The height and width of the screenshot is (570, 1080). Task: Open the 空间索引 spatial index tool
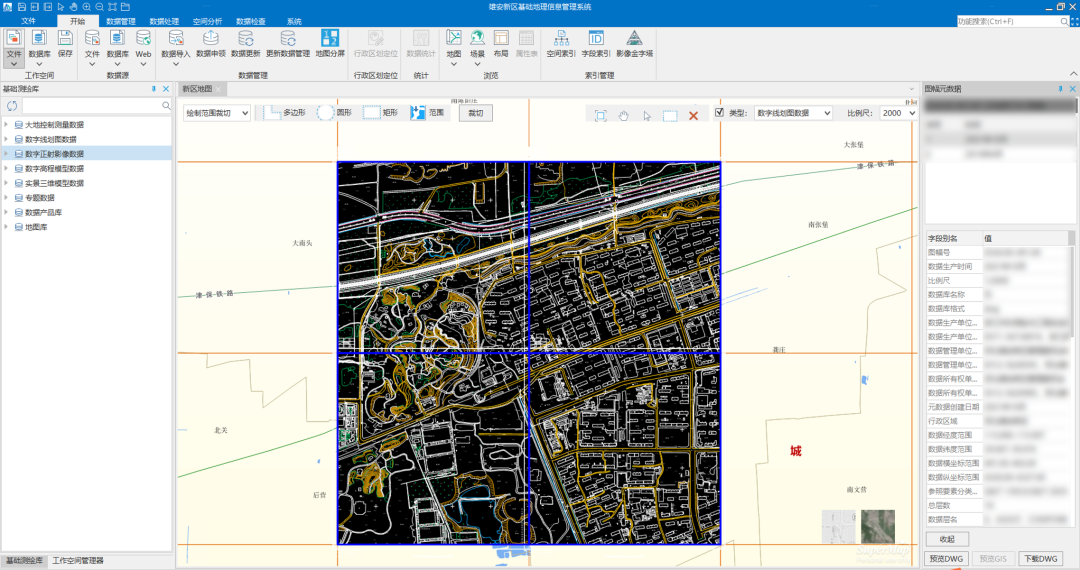(560, 39)
